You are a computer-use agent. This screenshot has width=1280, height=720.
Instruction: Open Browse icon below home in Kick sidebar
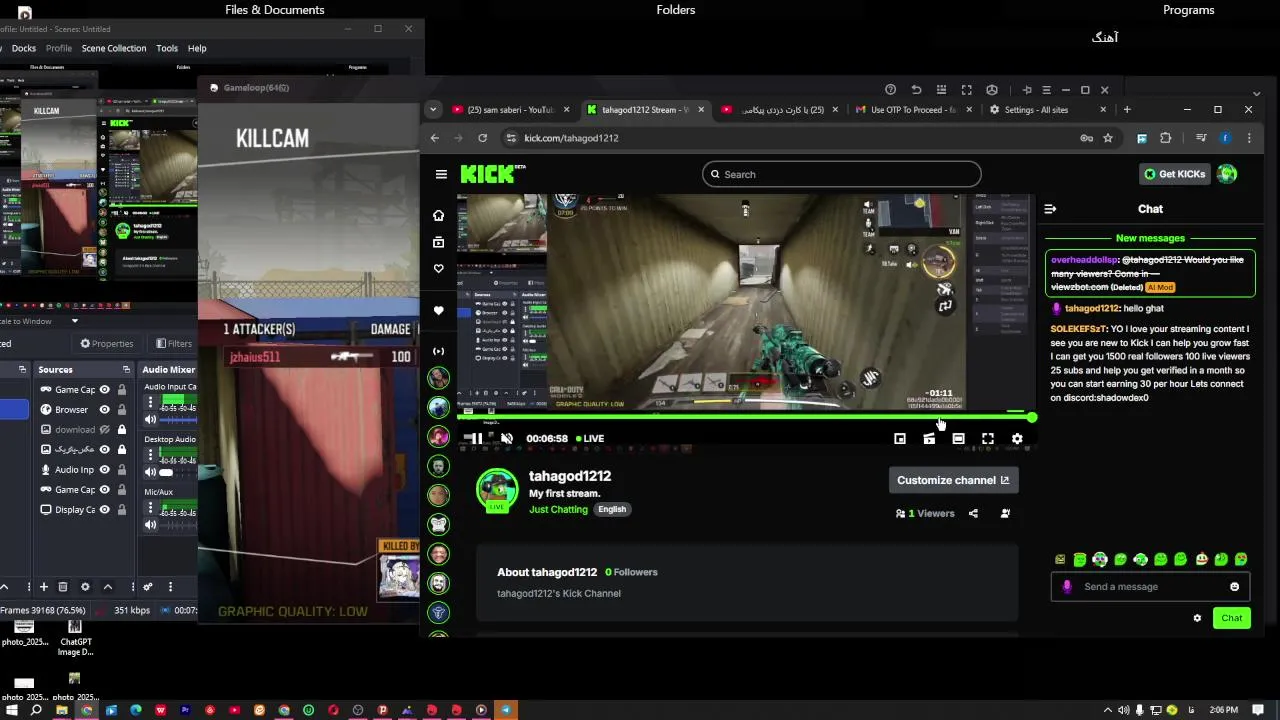click(x=438, y=242)
